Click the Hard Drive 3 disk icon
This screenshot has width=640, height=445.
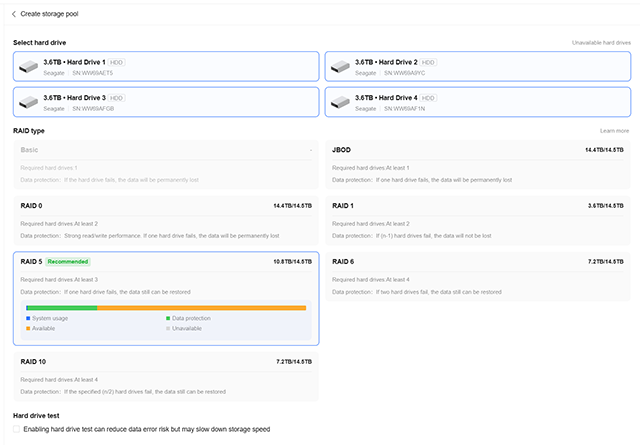click(x=28, y=102)
